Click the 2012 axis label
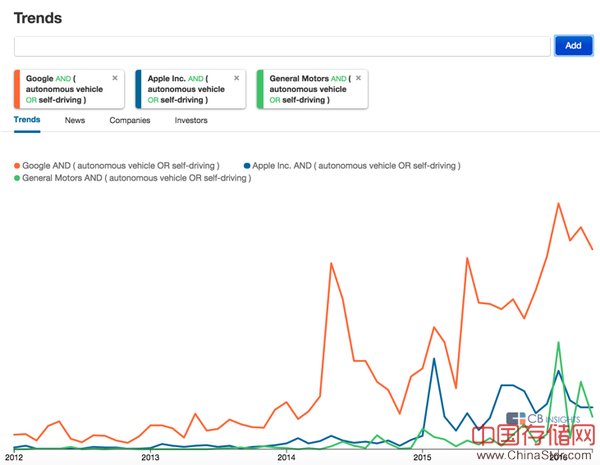 pyautogui.click(x=13, y=457)
